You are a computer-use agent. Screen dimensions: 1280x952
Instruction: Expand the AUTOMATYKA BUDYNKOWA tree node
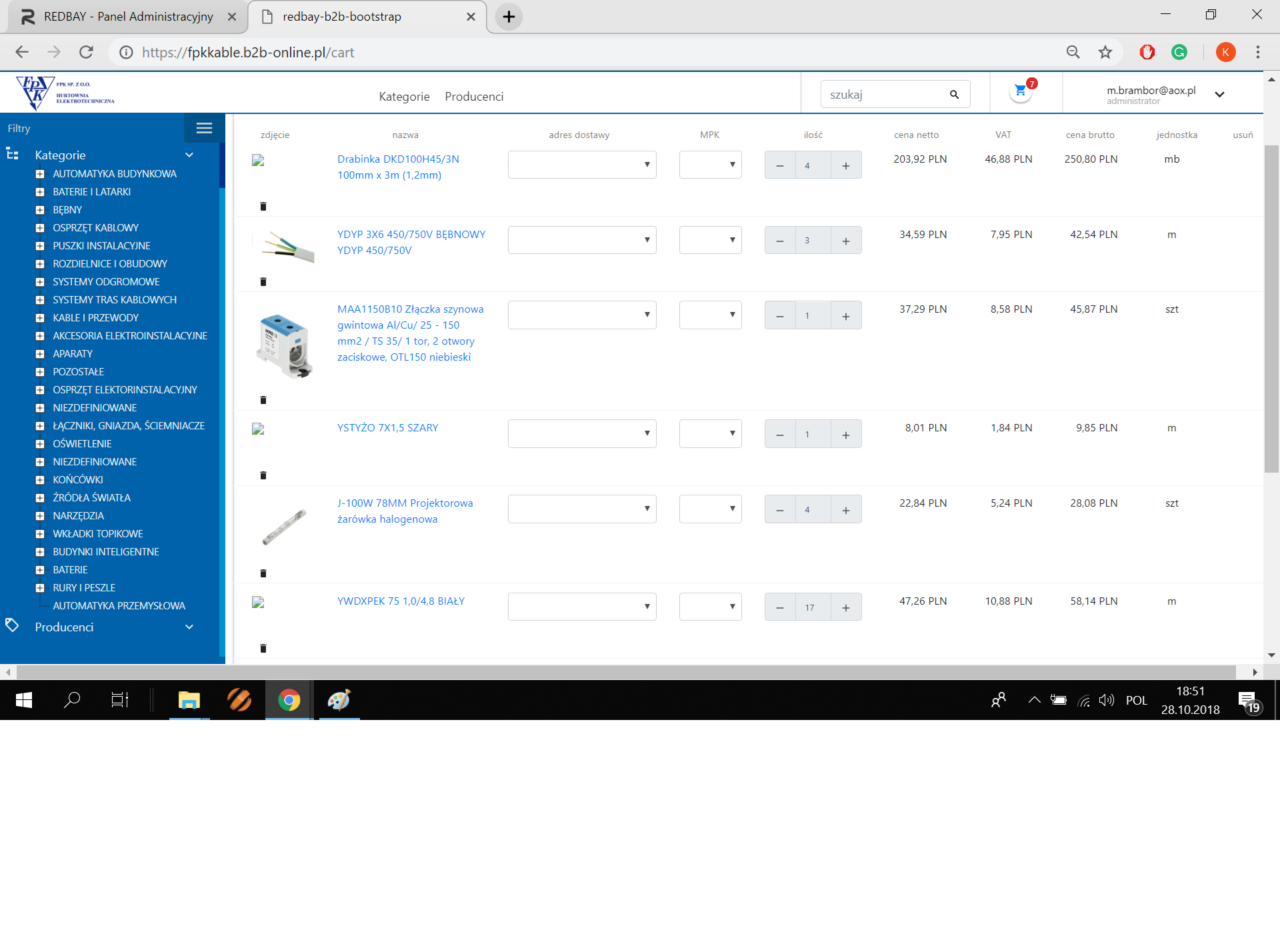click(x=40, y=174)
